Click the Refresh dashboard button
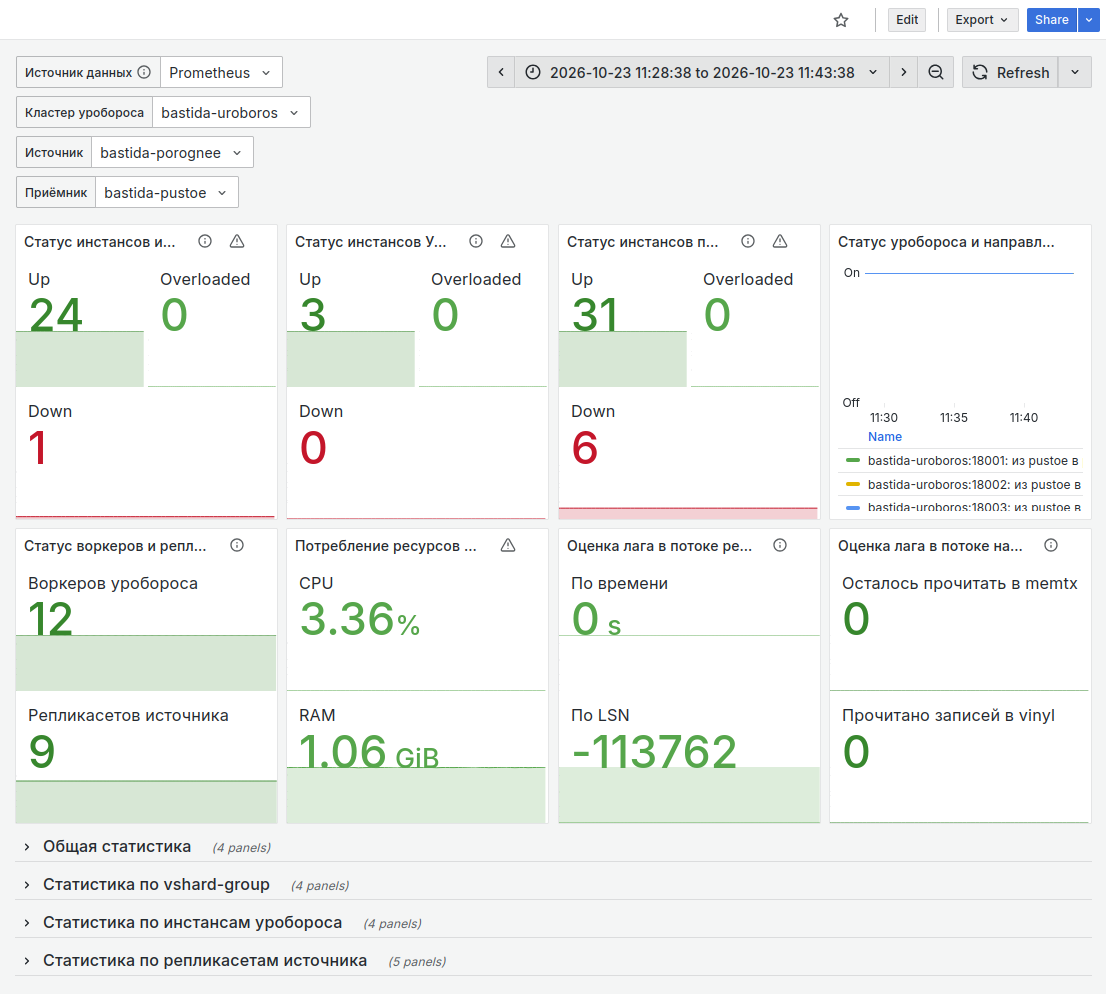 [1010, 72]
